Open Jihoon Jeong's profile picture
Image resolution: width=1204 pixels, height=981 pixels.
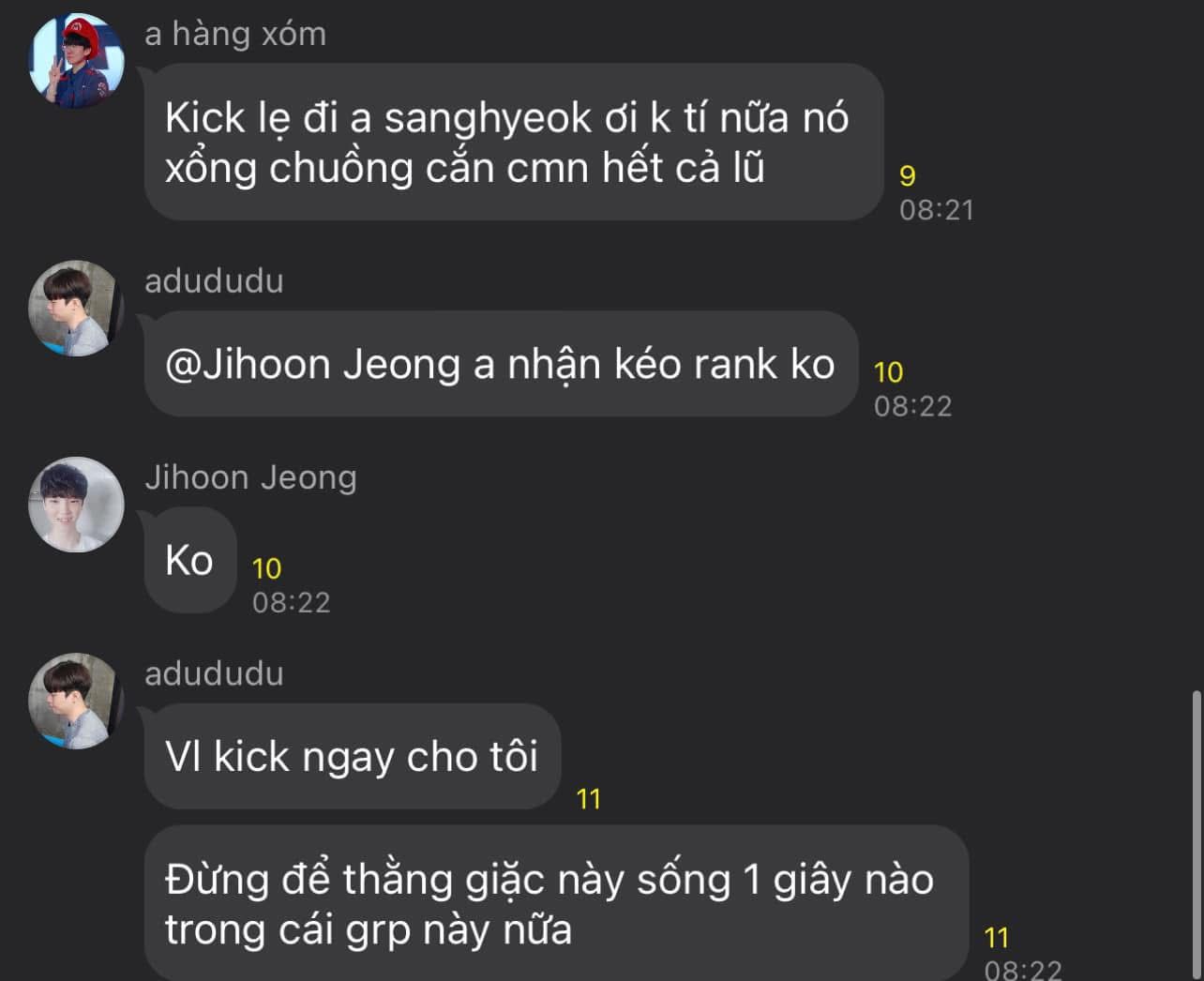point(77,505)
